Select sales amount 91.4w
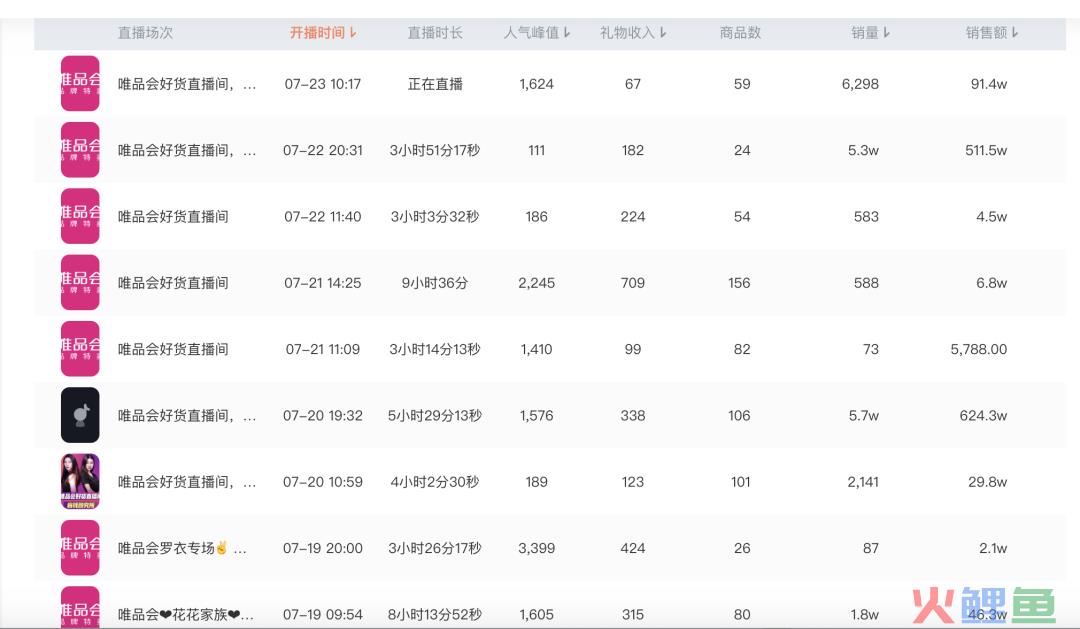The image size is (1080, 629). 989,84
